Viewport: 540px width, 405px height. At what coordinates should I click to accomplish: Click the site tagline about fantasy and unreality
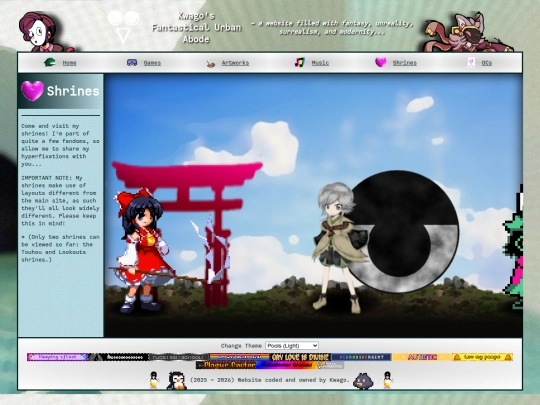tap(332, 28)
